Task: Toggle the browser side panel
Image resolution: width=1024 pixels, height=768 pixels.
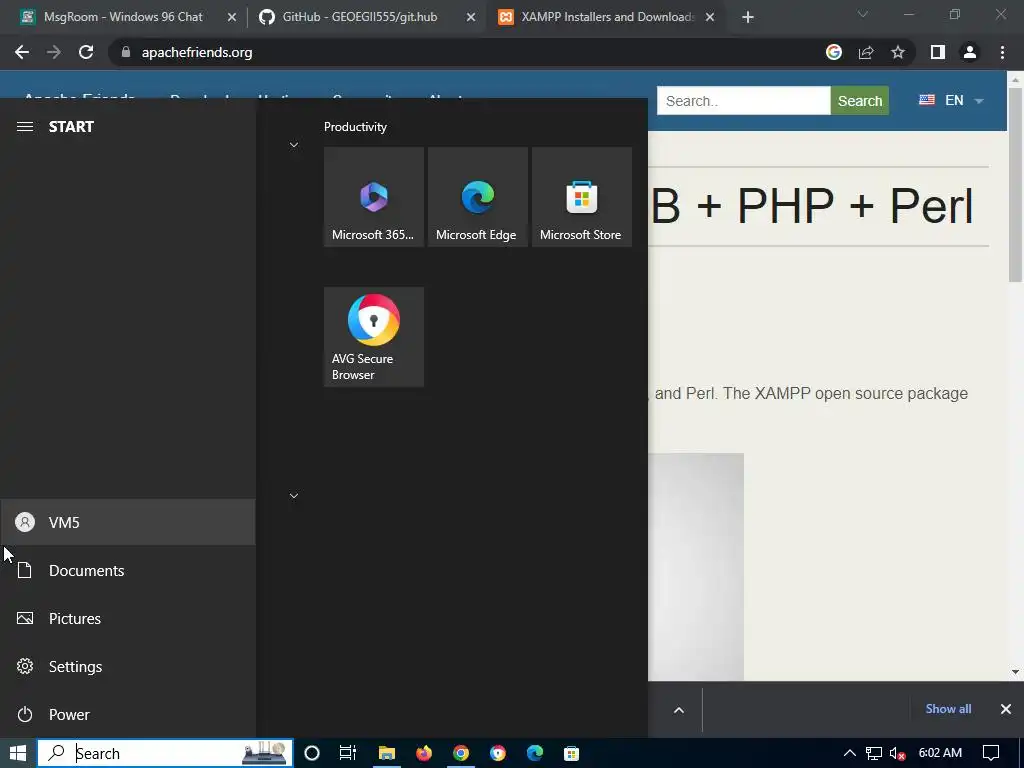Action: click(x=938, y=52)
